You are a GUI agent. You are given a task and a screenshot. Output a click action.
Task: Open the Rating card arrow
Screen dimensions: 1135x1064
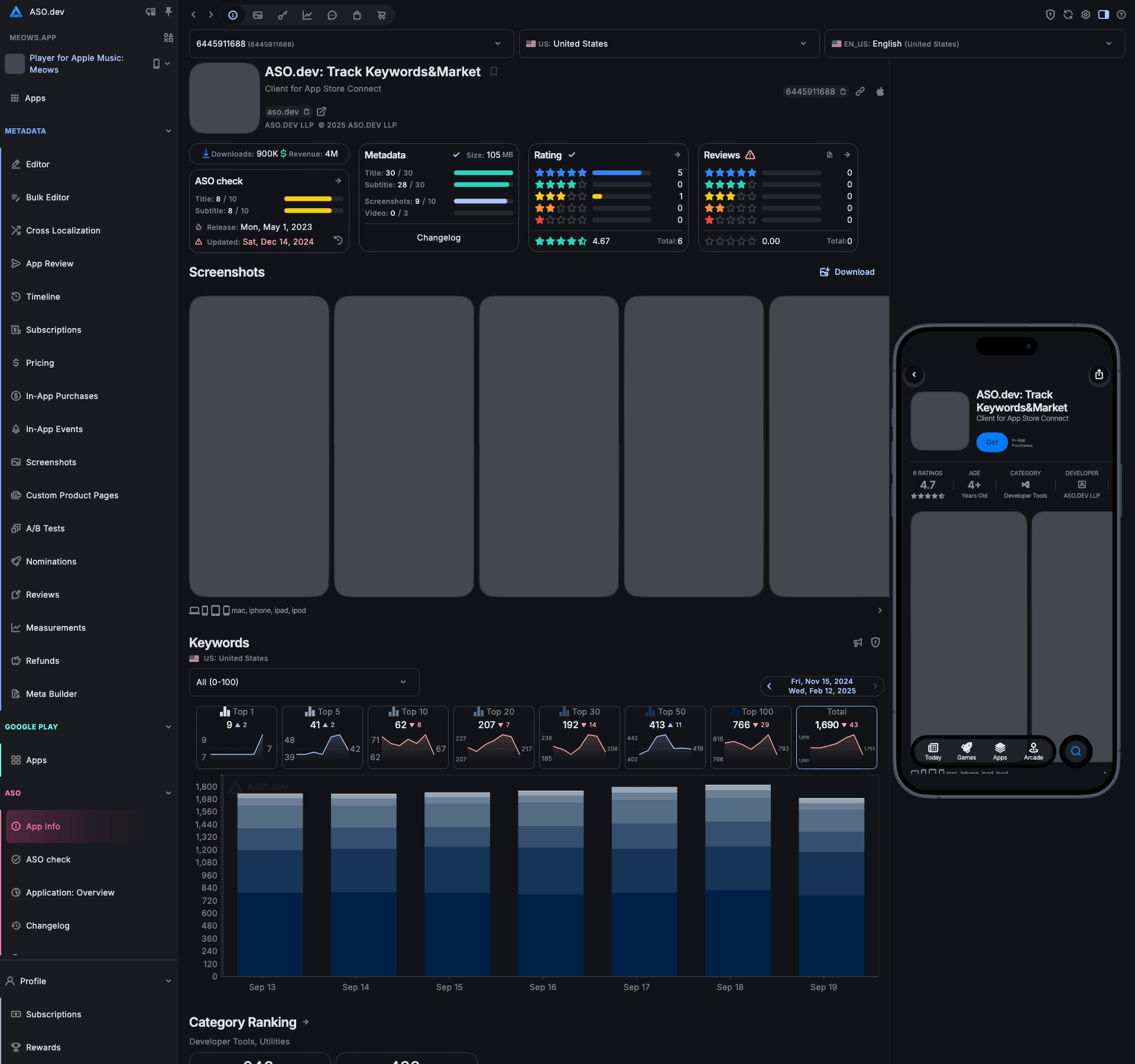677,155
